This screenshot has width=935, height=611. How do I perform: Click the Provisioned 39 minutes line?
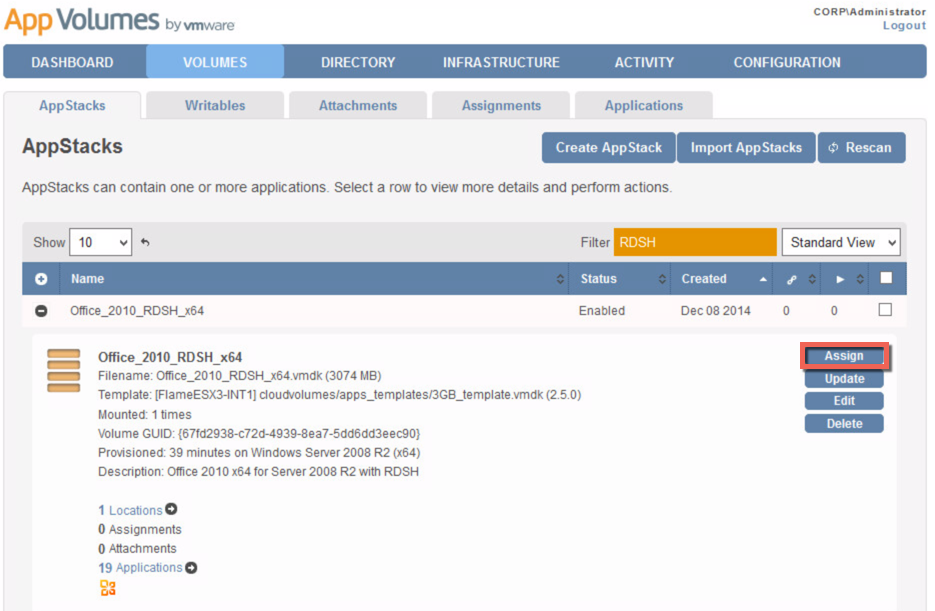pos(259,452)
